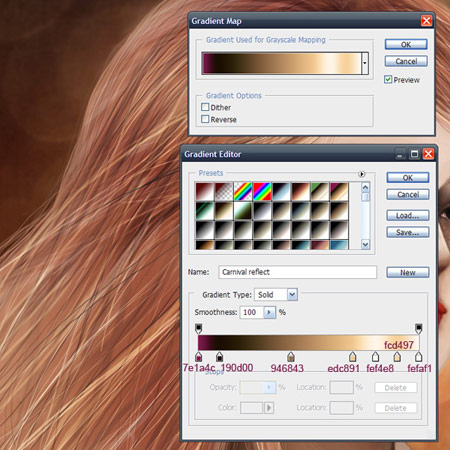Uncheck the Preview checkbox
This screenshot has width=450, height=450.
(x=388, y=79)
